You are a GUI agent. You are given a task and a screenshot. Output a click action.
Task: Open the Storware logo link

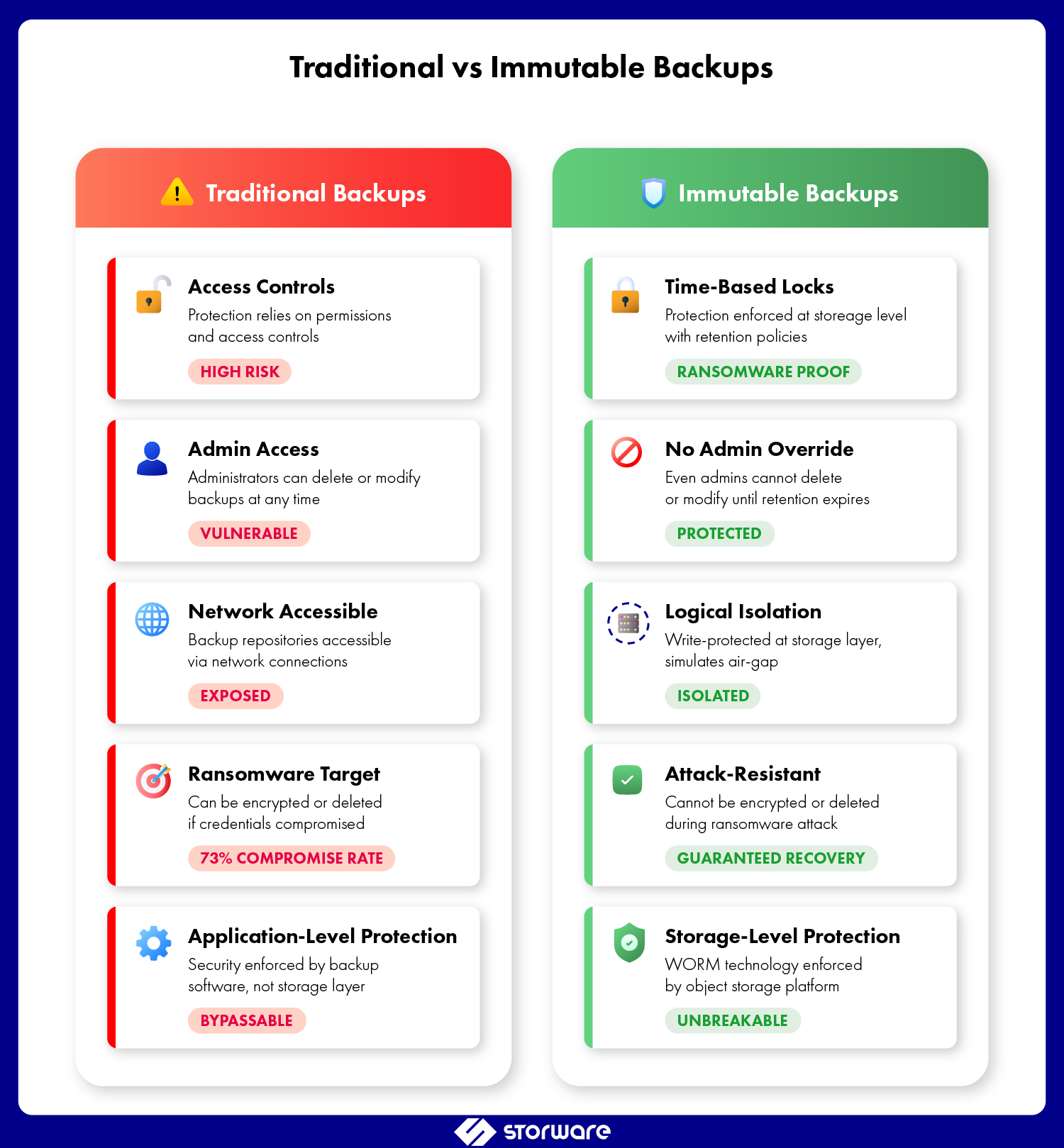pyautogui.click(x=532, y=1131)
